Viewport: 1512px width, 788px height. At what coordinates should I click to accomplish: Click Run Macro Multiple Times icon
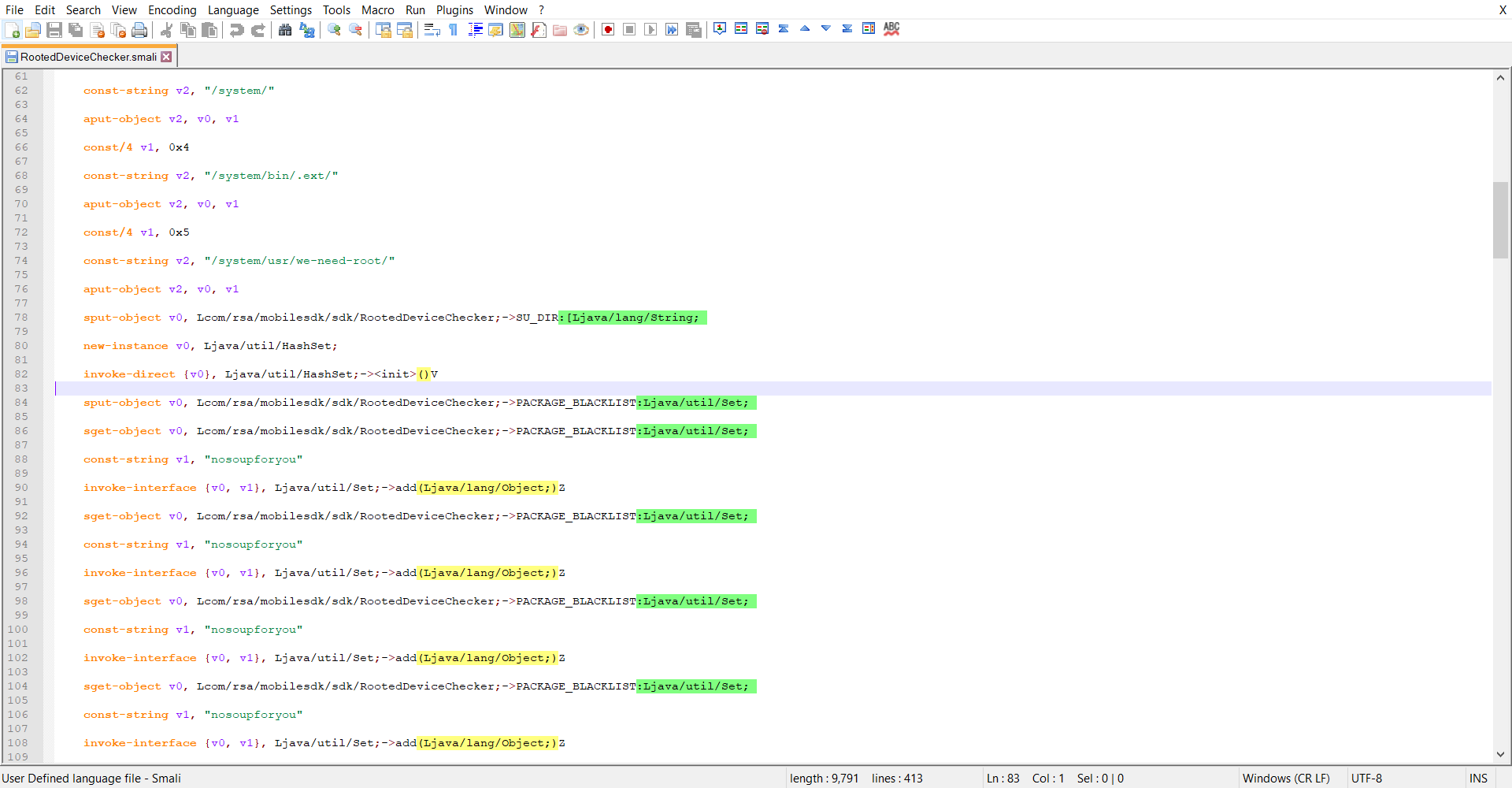[672, 30]
